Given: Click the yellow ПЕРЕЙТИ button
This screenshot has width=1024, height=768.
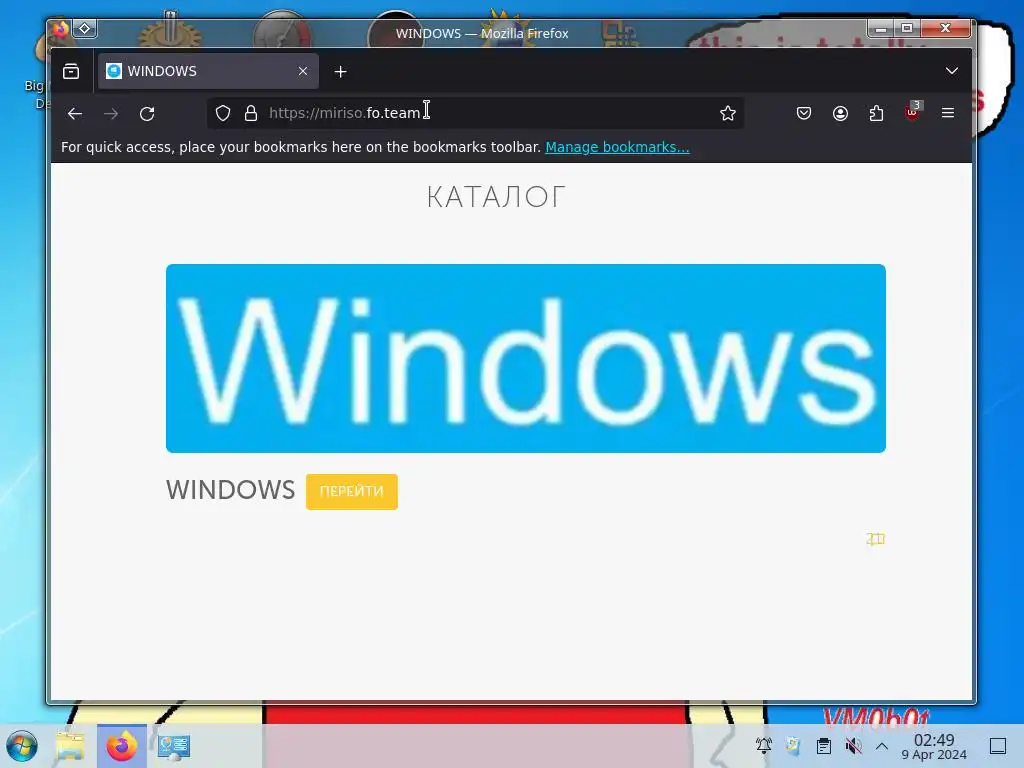Looking at the screenshot, I should point(351,492).
